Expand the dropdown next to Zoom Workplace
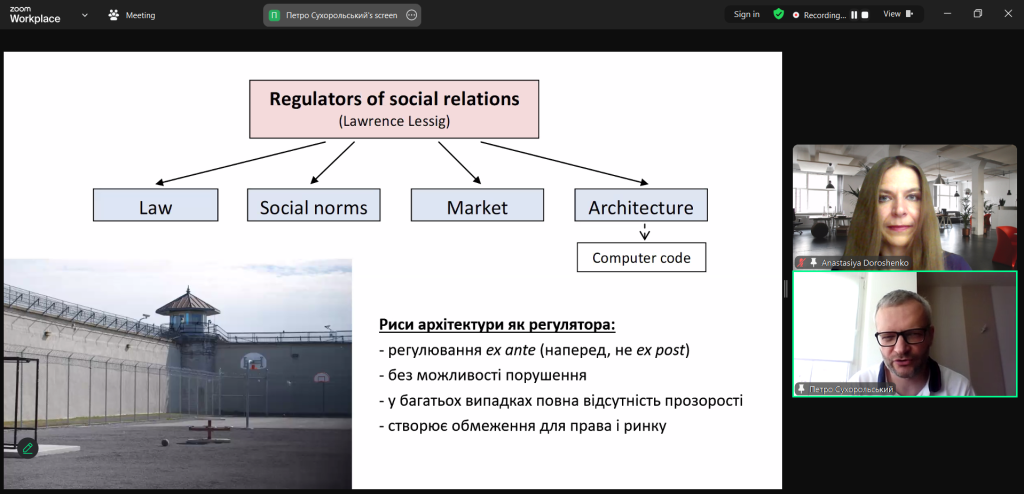 pos(84,15)
